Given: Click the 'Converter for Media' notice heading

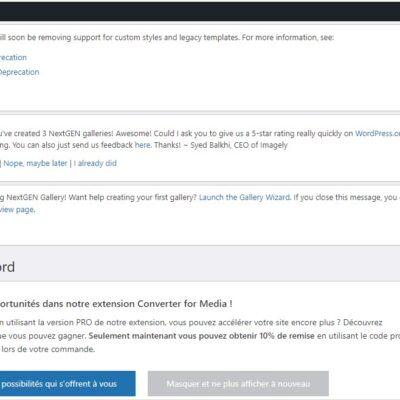Looking at the screenshot, I should [115, 304].
